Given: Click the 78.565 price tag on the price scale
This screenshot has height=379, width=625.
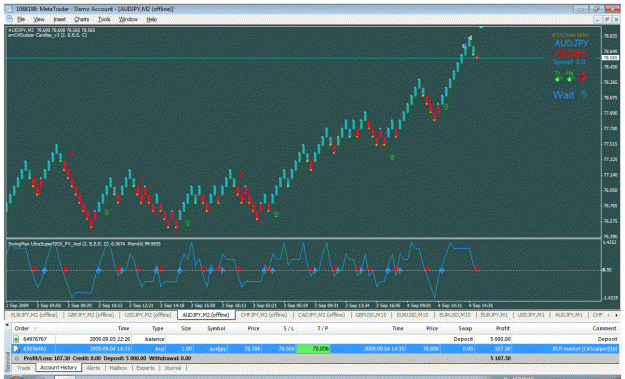Looking at the screenshot, I should [x=610, y=58].
